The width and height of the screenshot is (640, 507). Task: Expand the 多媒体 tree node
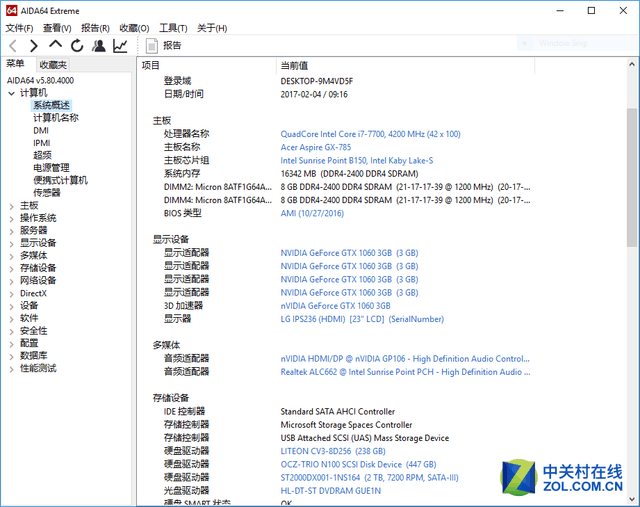pos(11,256)
